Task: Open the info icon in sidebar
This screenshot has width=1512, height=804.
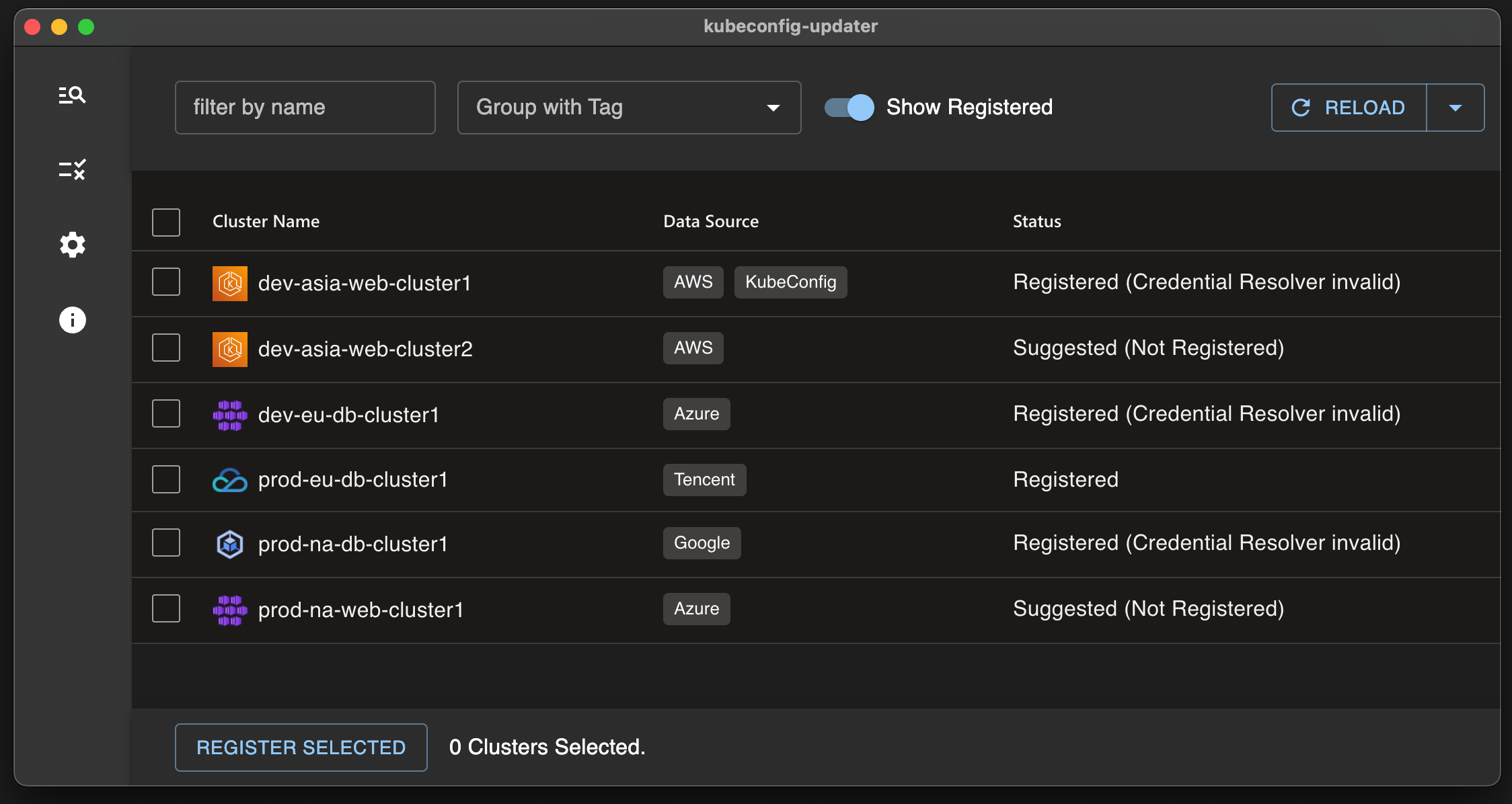Action: coord(72,320)
